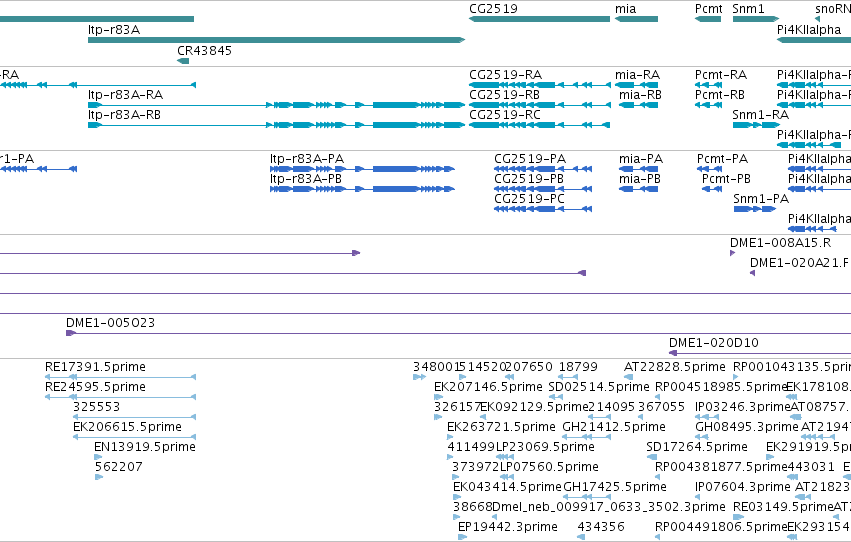Select the Pi4KIIalpha gene label
This screenshot has height=542, width=851.
[809, 30]
